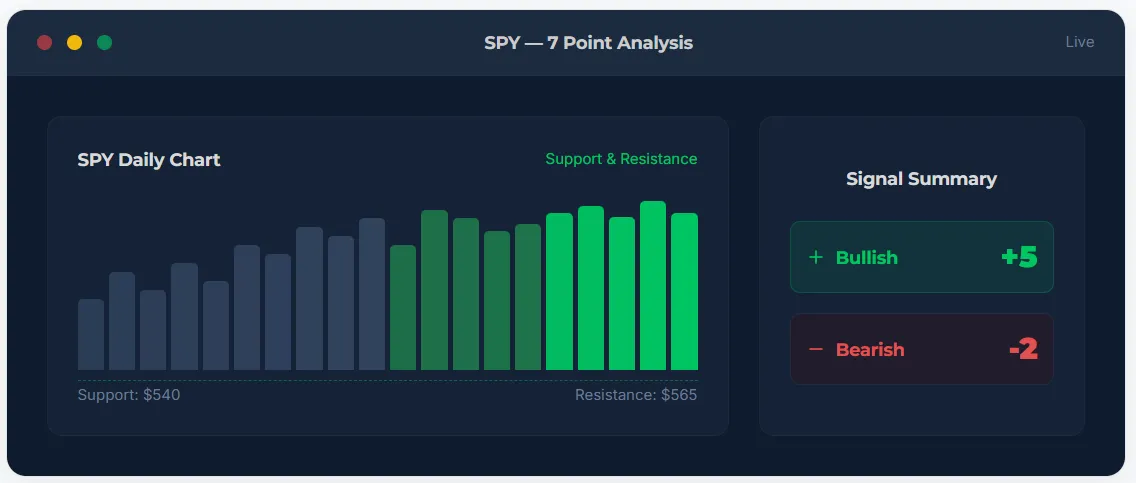Click the minus icon beside Bearish
The height and width of the screenshot is (483, 1136).
click(x=816, y=349)
